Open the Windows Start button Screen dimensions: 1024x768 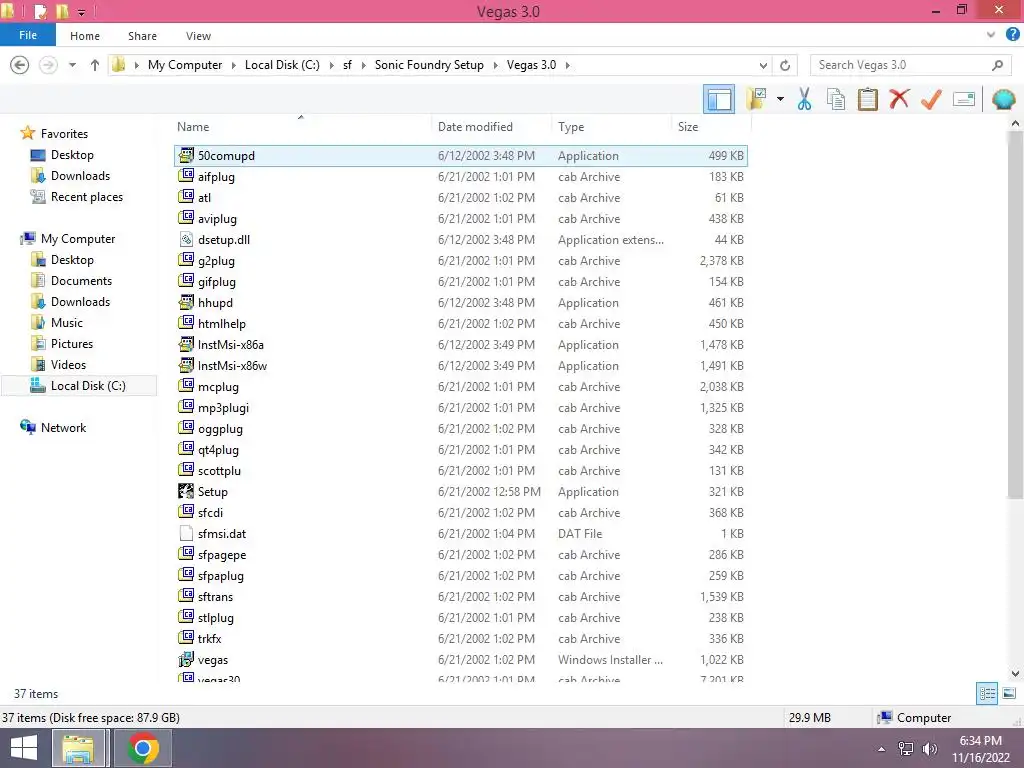point(24,748)
